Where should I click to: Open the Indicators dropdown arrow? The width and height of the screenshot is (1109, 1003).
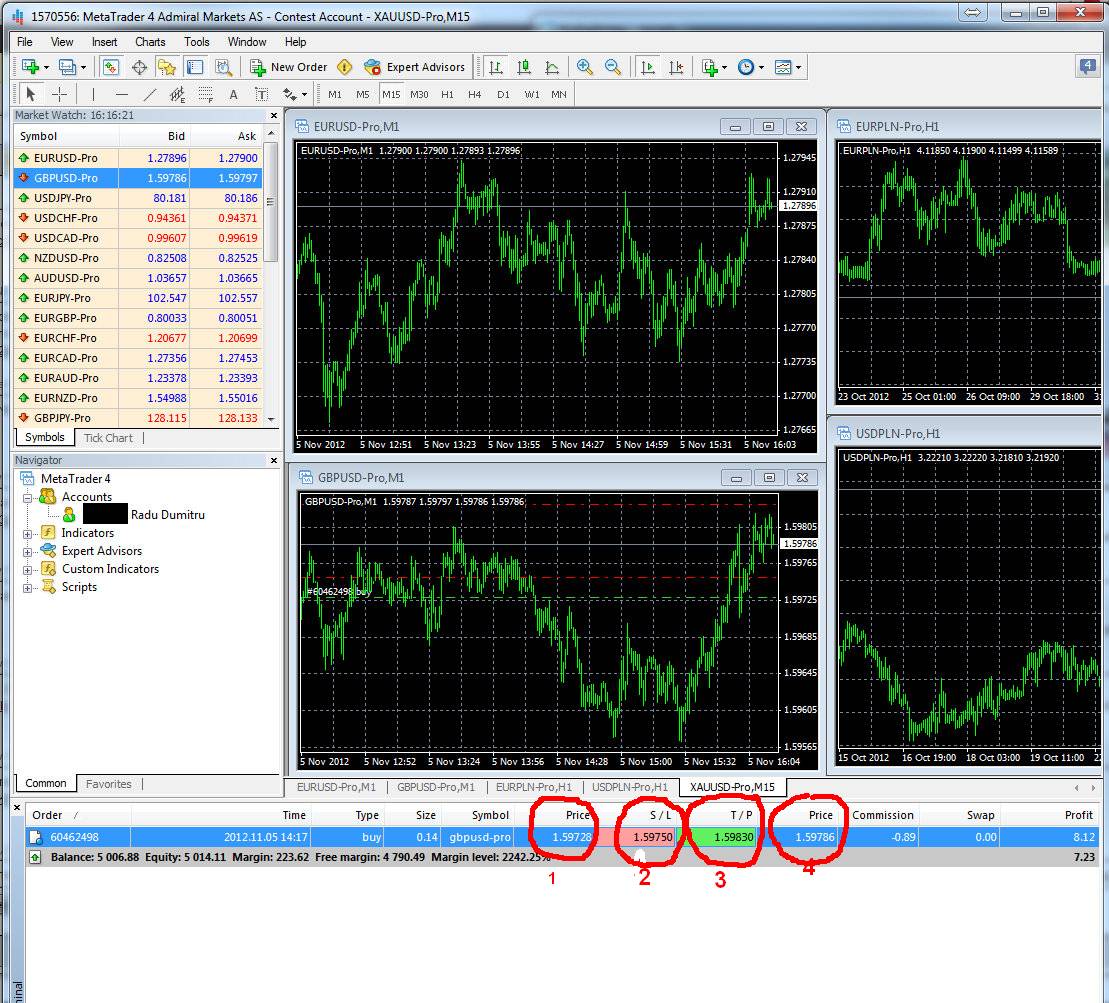click(724, 68)
